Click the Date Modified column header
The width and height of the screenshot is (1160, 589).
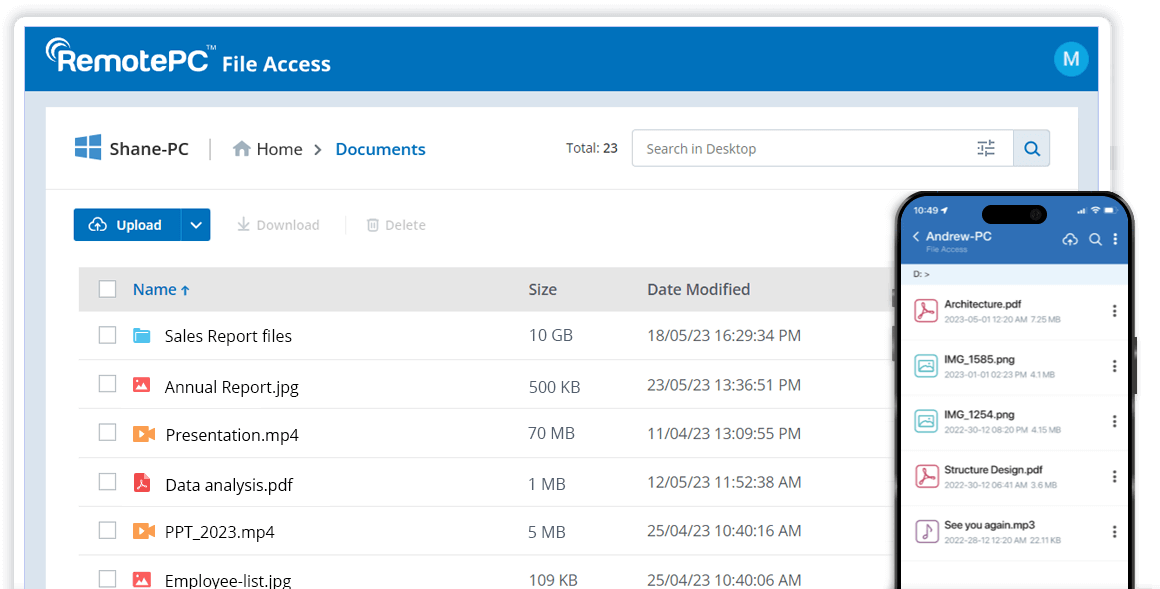(x=698, y=289)
